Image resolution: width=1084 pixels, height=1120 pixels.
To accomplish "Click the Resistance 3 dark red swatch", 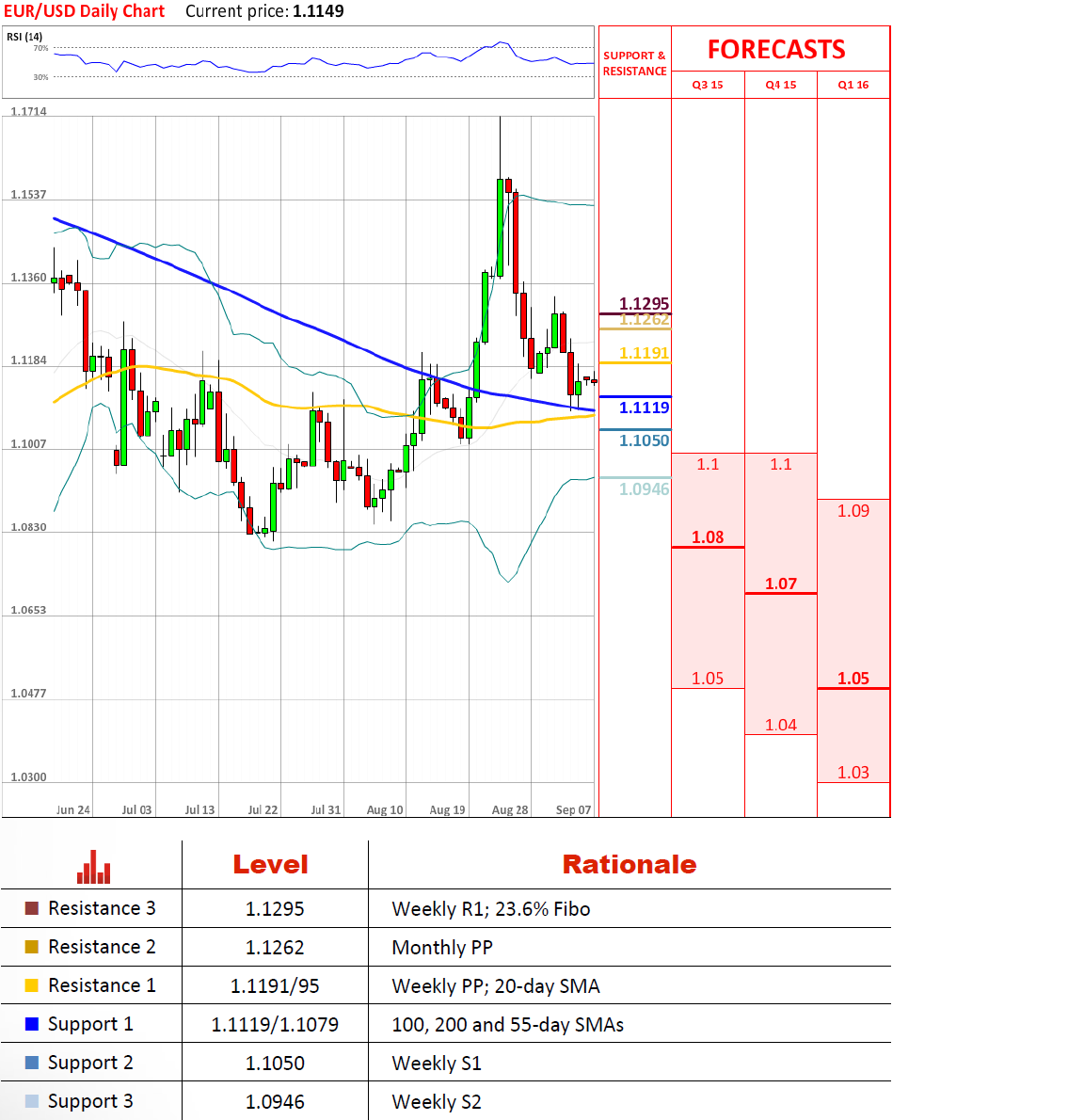I will [32, 908].
